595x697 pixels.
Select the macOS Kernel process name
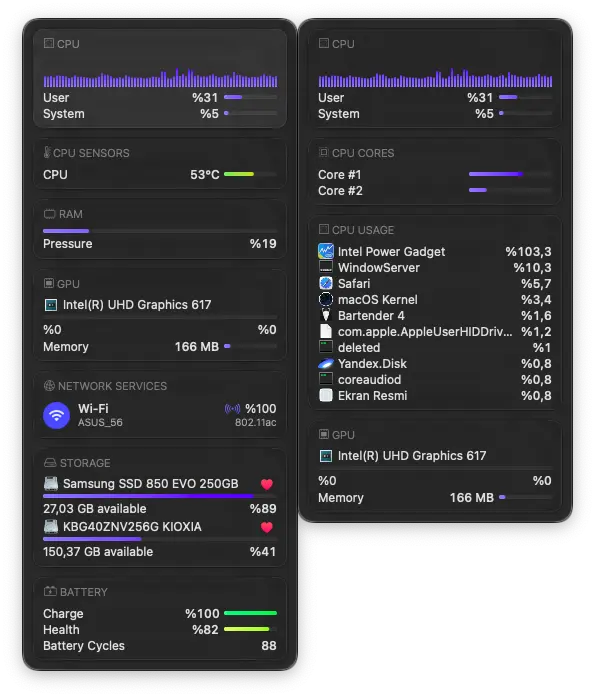tap(378, 300)
